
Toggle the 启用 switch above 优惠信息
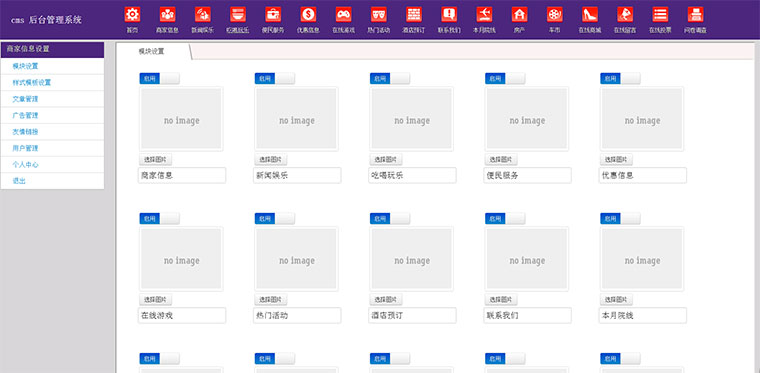pos(620,78)
